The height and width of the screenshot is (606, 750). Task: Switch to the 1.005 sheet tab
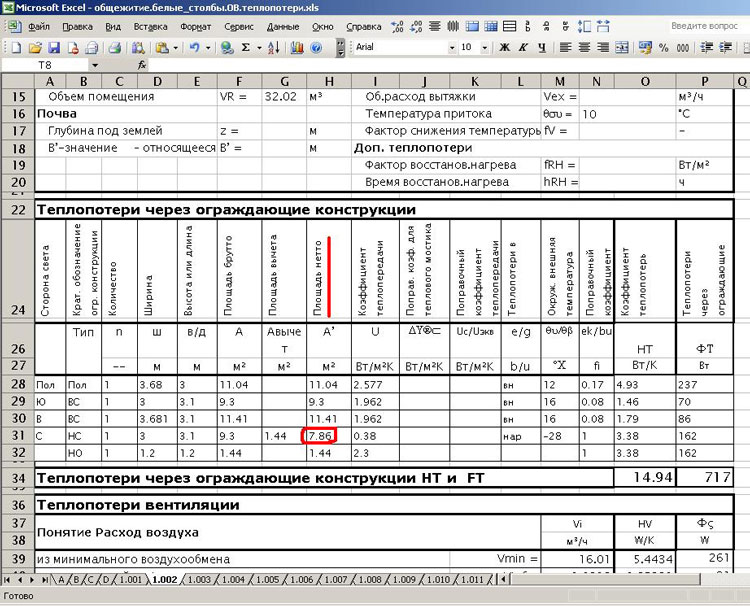pos(267,580)
